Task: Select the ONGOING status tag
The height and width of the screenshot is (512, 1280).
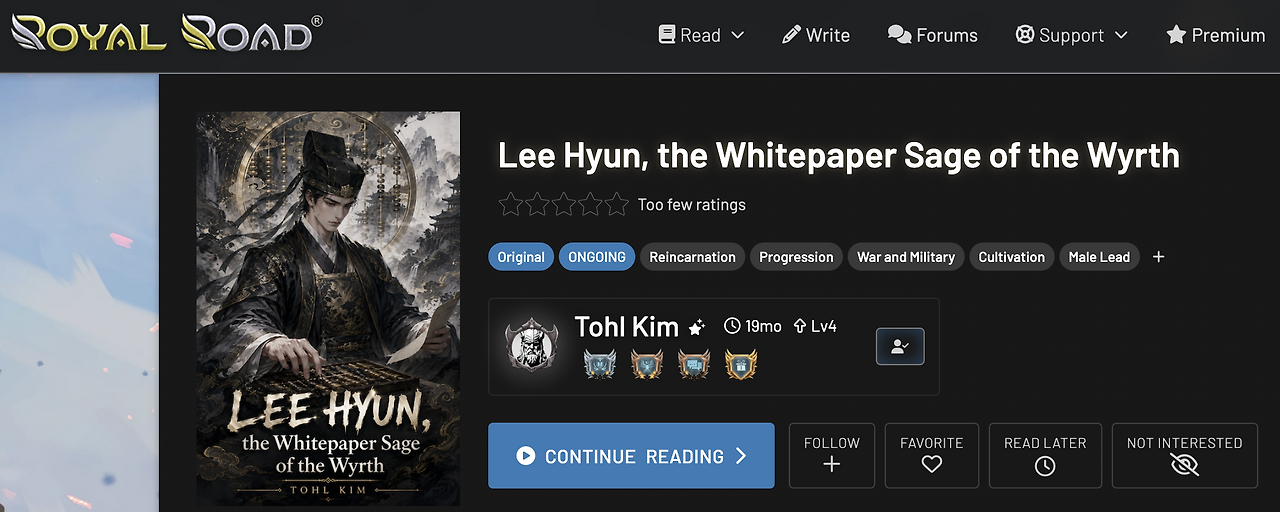Action: click(x=597, y=257)
